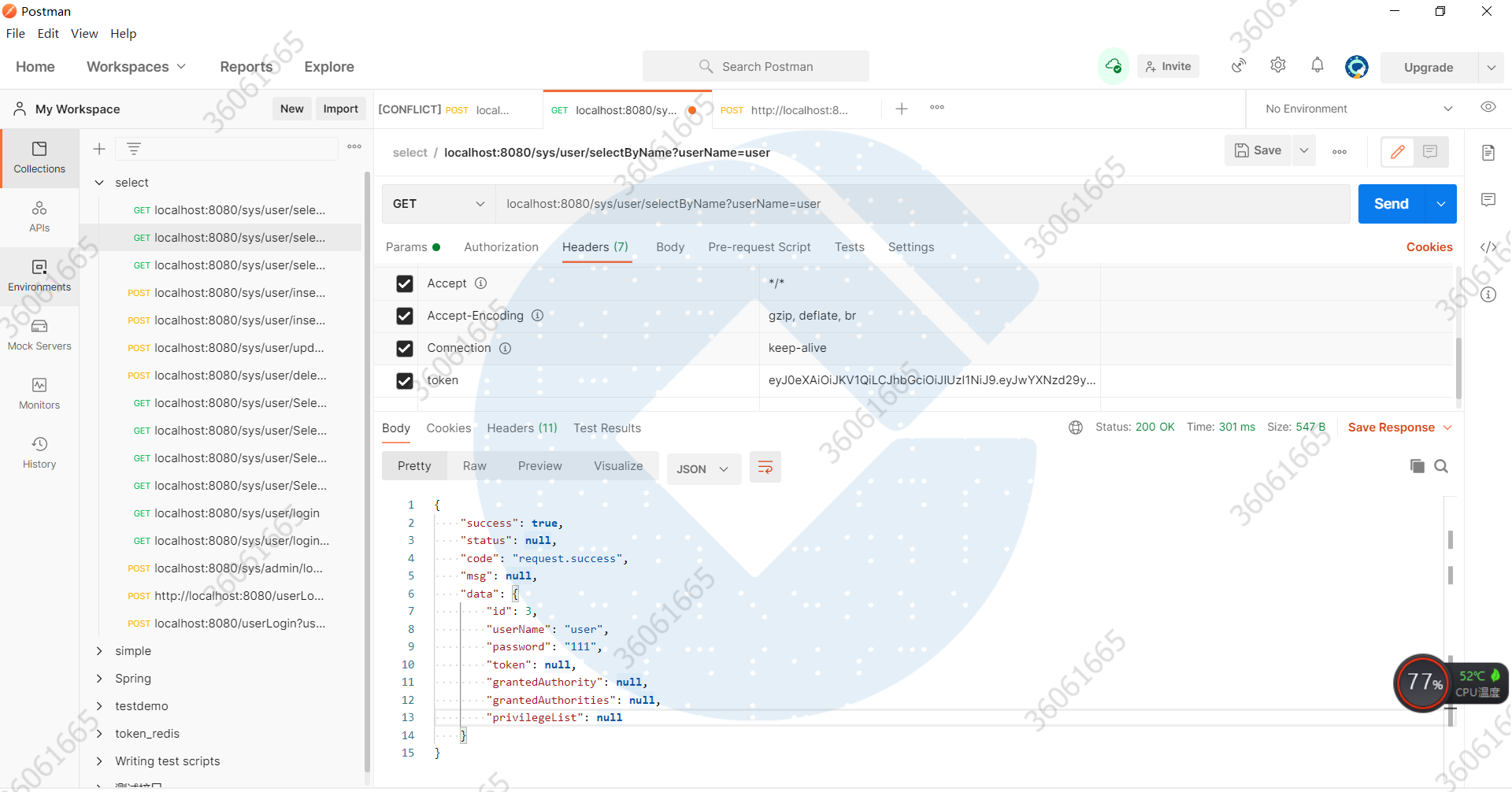Expand the testdemo collection

(99, 706)
